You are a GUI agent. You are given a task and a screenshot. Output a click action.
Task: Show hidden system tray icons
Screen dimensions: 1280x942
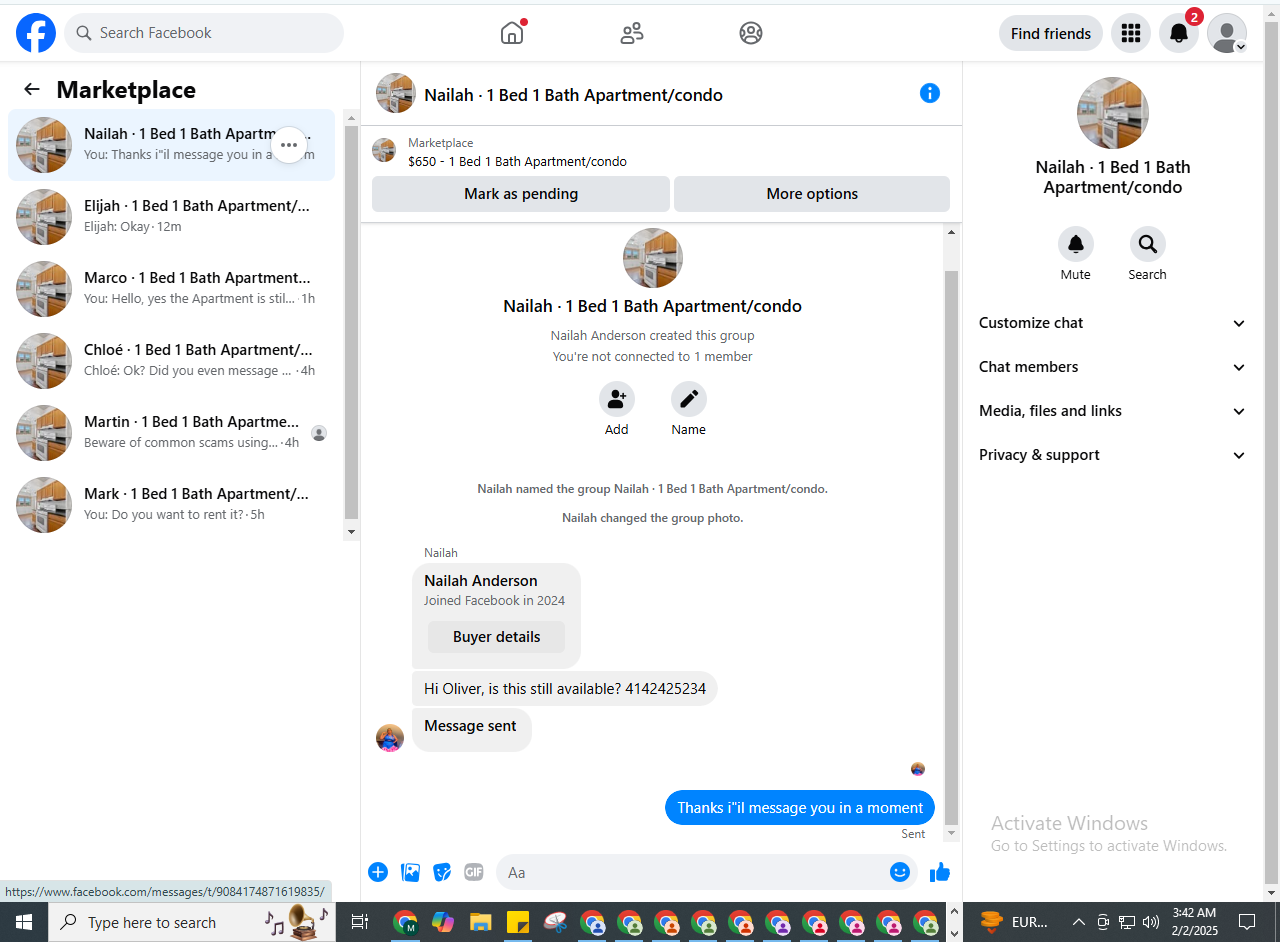[1078, 922]
